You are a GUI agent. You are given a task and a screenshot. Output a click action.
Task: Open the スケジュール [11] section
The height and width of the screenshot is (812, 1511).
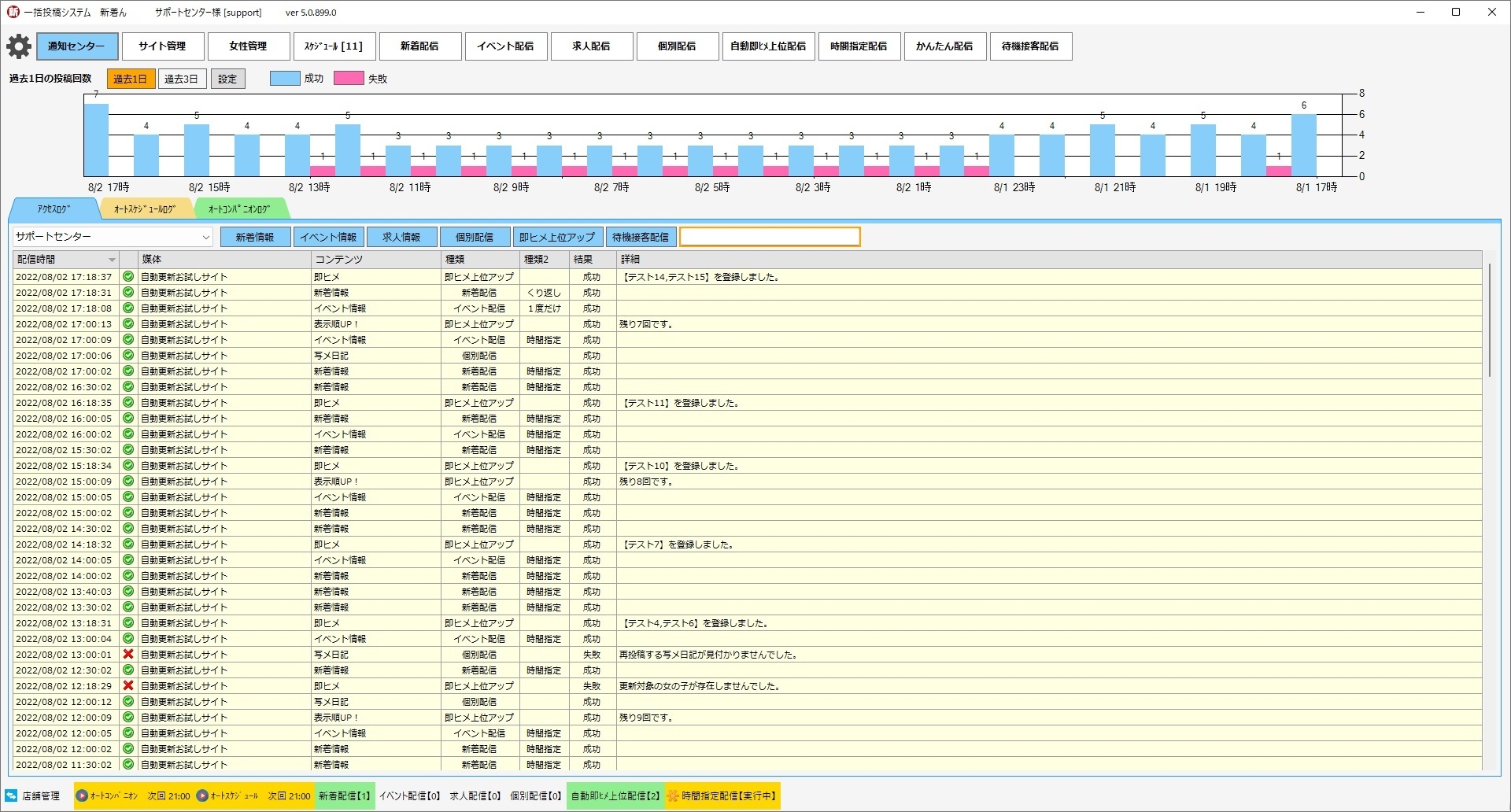(x=334, y=46)
